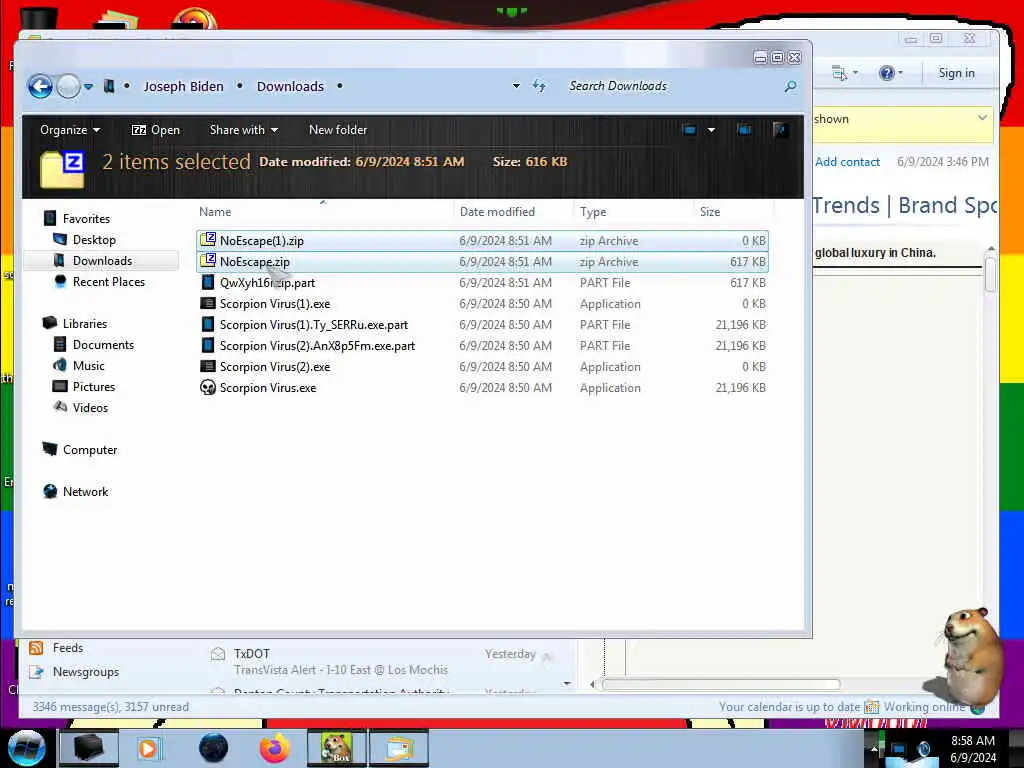Viewport: 1024px width, 768px height.
Task: Open Desktop in the navigation pane
Action: 94,240
